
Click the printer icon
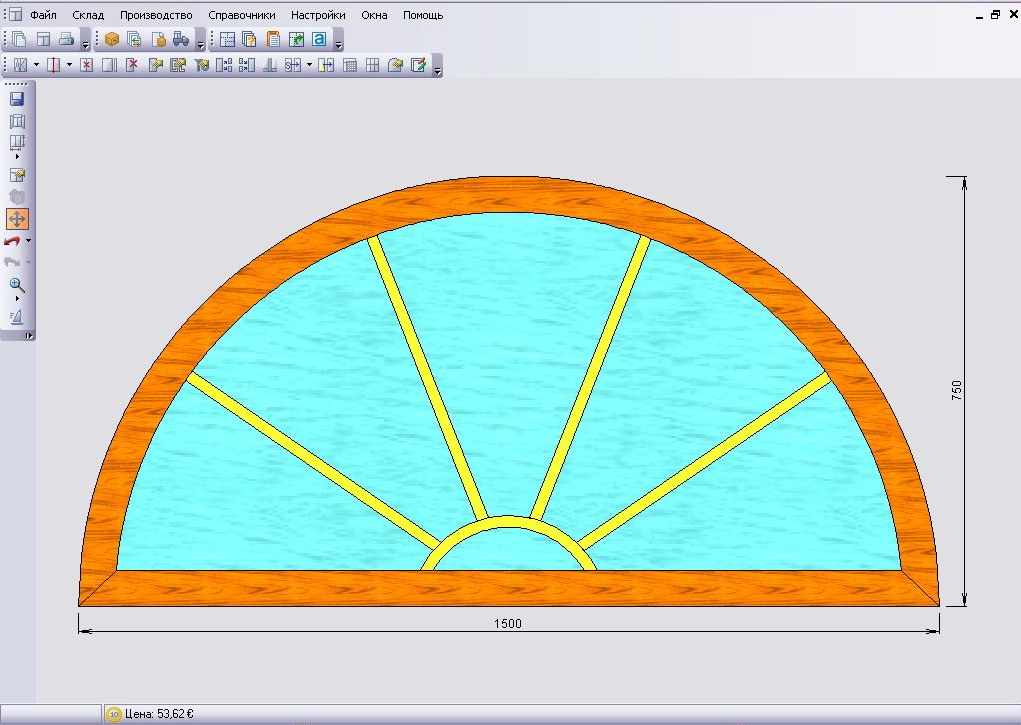(66, 40)
